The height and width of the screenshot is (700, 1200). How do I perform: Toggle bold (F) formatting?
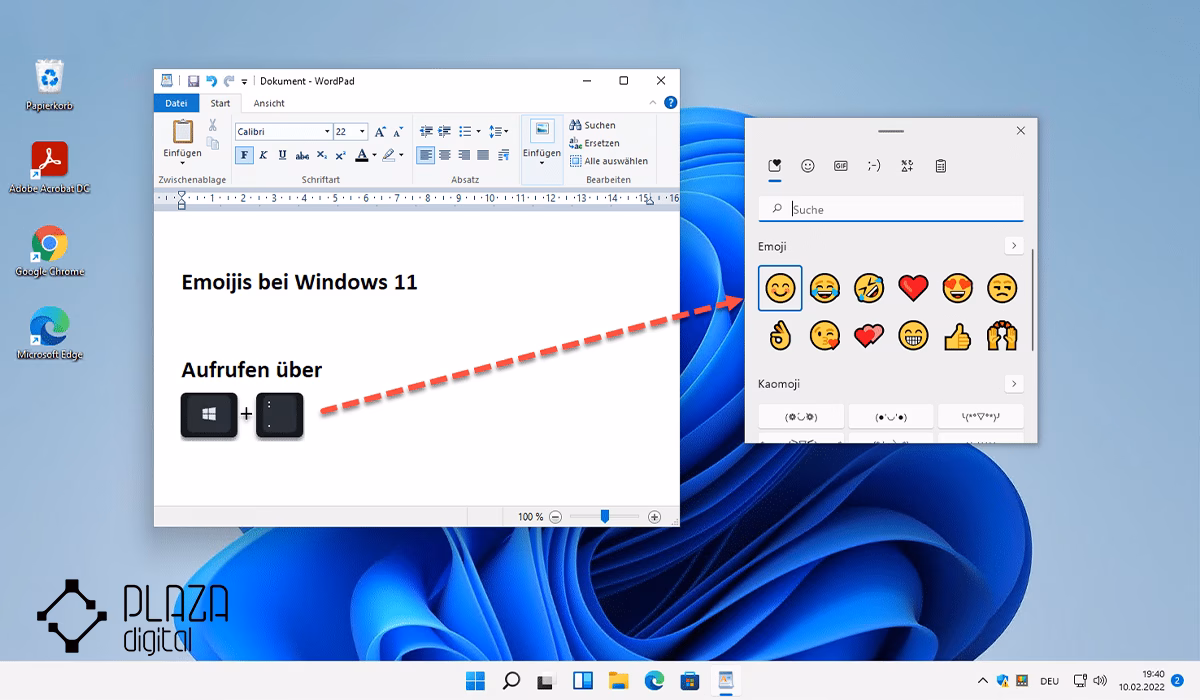(x=244, y=155)
